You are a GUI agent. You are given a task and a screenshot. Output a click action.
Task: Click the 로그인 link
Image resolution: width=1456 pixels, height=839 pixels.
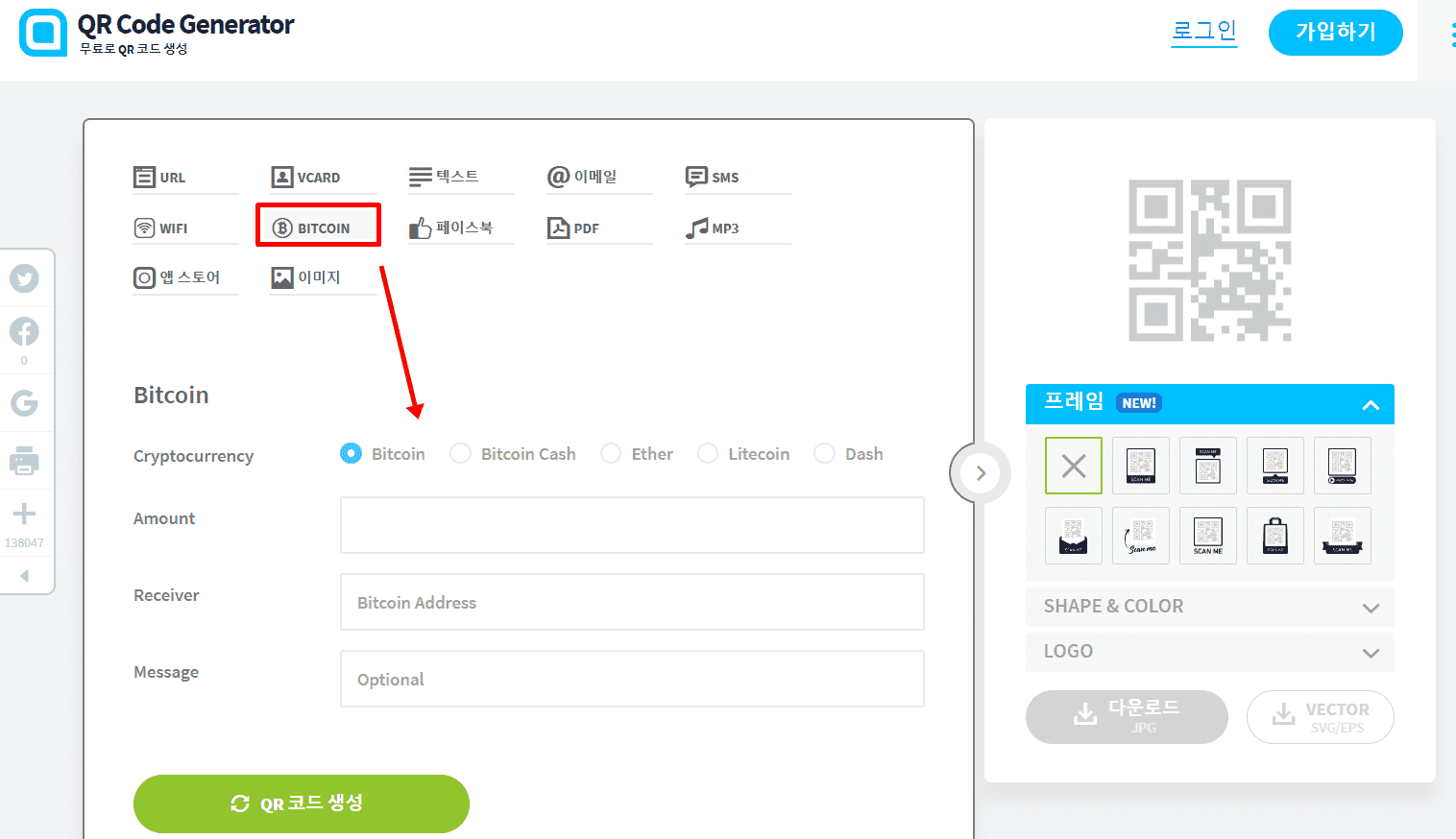point(1204,32)
